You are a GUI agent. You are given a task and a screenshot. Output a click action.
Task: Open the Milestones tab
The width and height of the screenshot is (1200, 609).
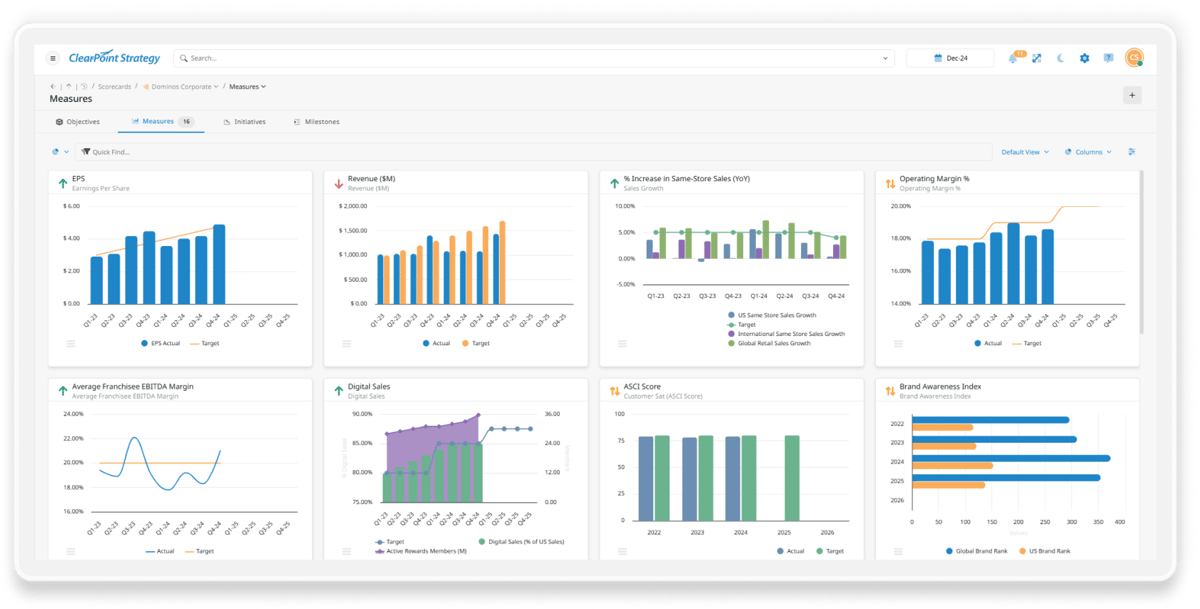coord(316,122)
